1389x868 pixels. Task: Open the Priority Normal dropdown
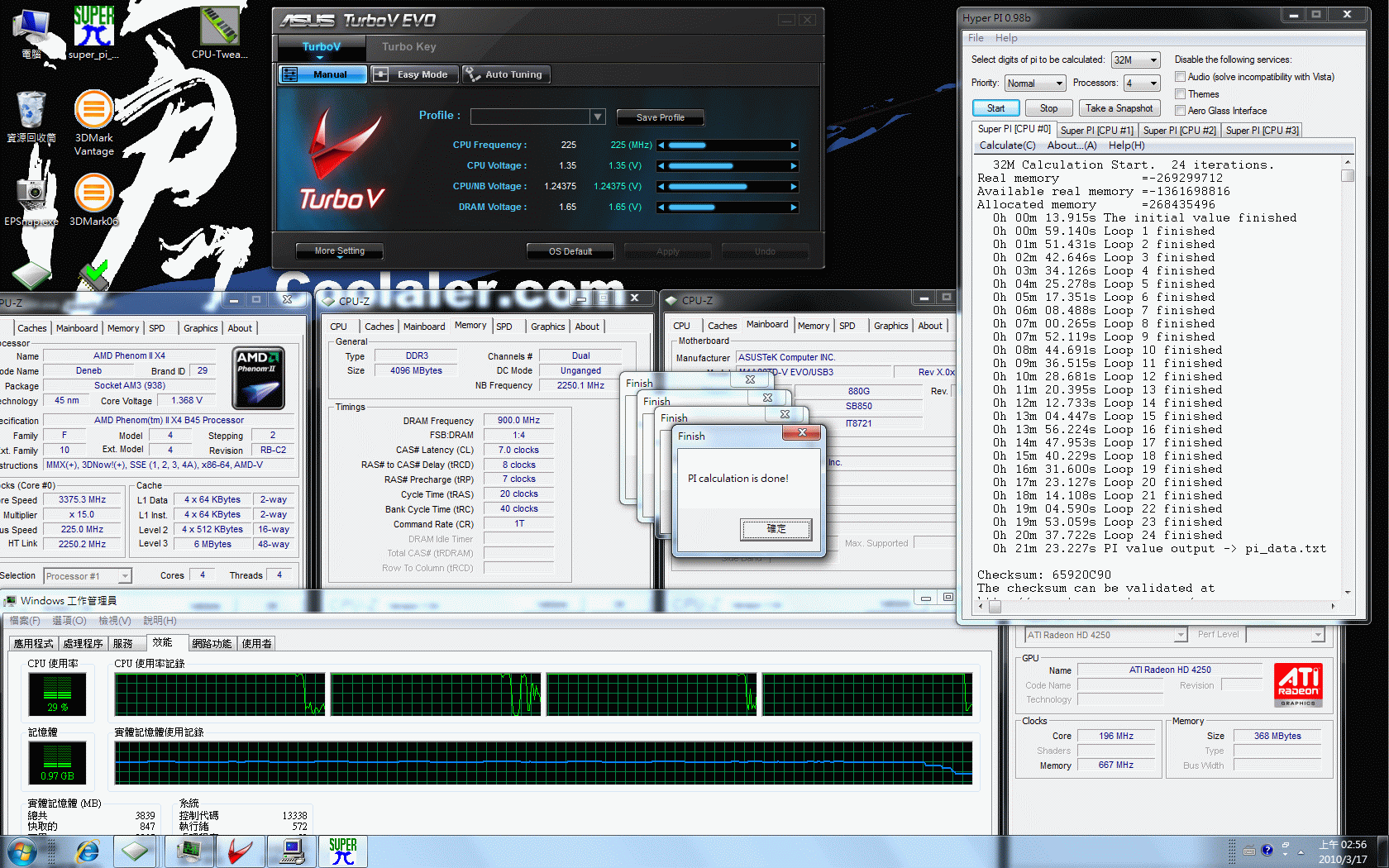tap(1035, 83)
